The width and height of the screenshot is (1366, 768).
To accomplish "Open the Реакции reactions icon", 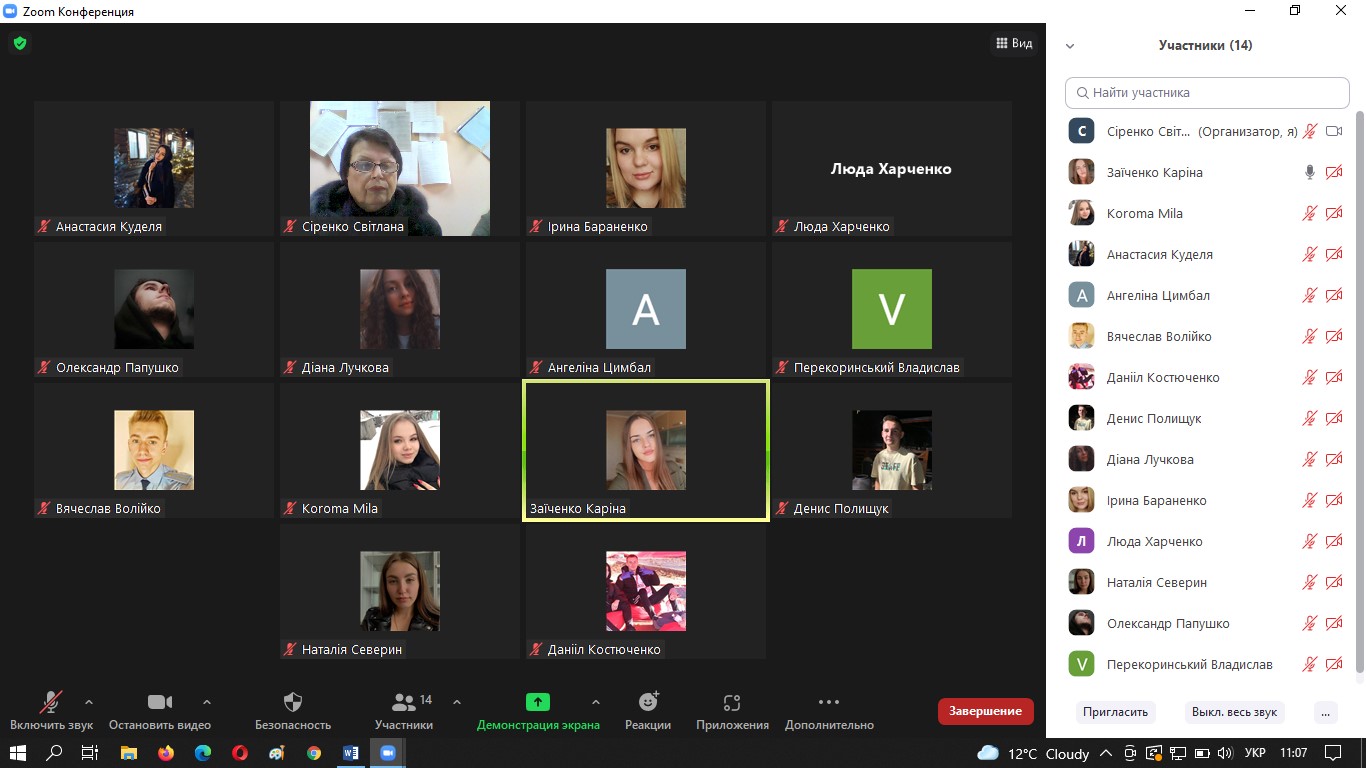I will coord(648,702).
